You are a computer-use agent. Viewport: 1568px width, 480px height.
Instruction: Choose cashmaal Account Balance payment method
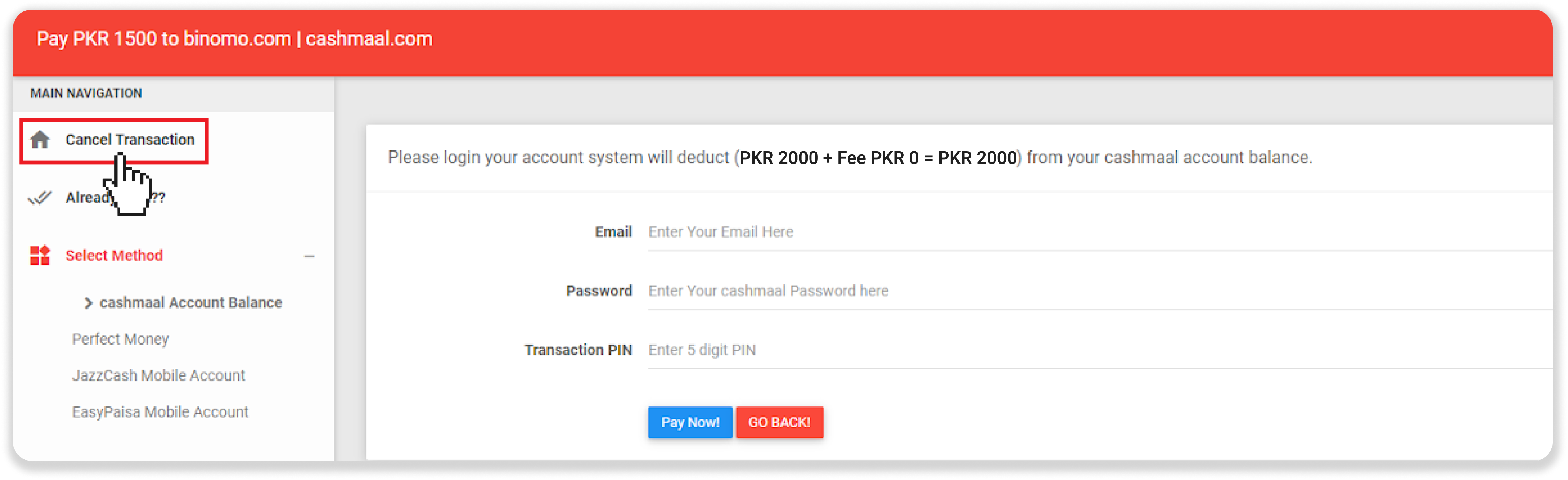(x=191, y=303)
